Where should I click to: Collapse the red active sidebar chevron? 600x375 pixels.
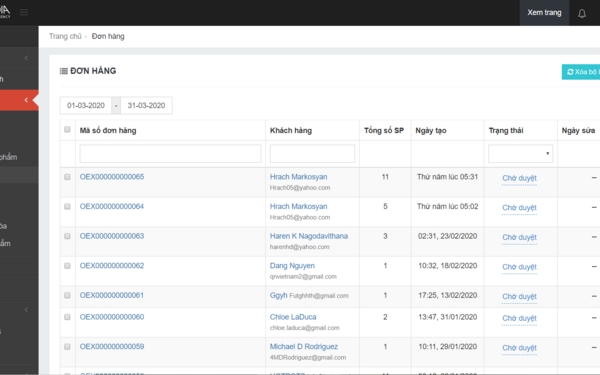(x=26, y=100)
